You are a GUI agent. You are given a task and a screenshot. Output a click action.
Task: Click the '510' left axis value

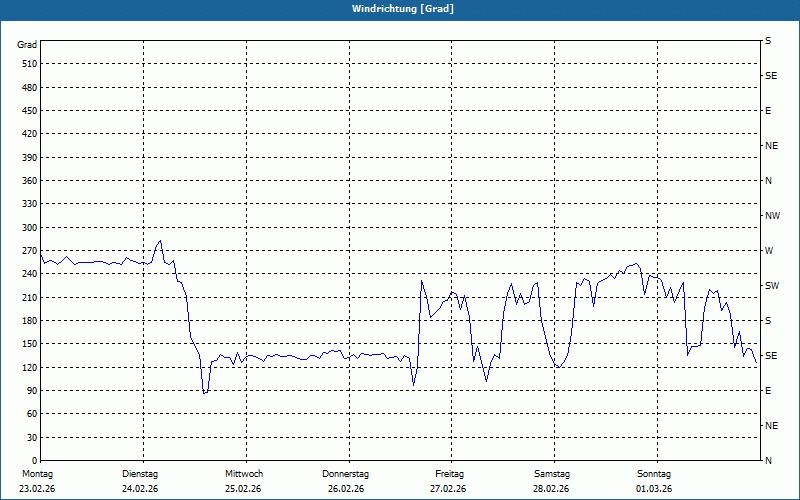click(30, 64)
